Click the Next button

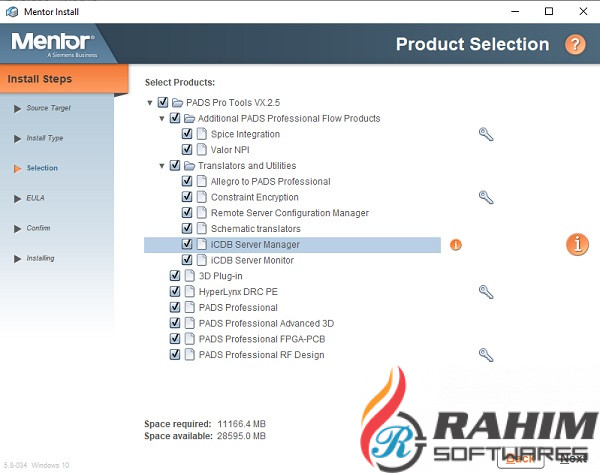click(x=573, y=458)
